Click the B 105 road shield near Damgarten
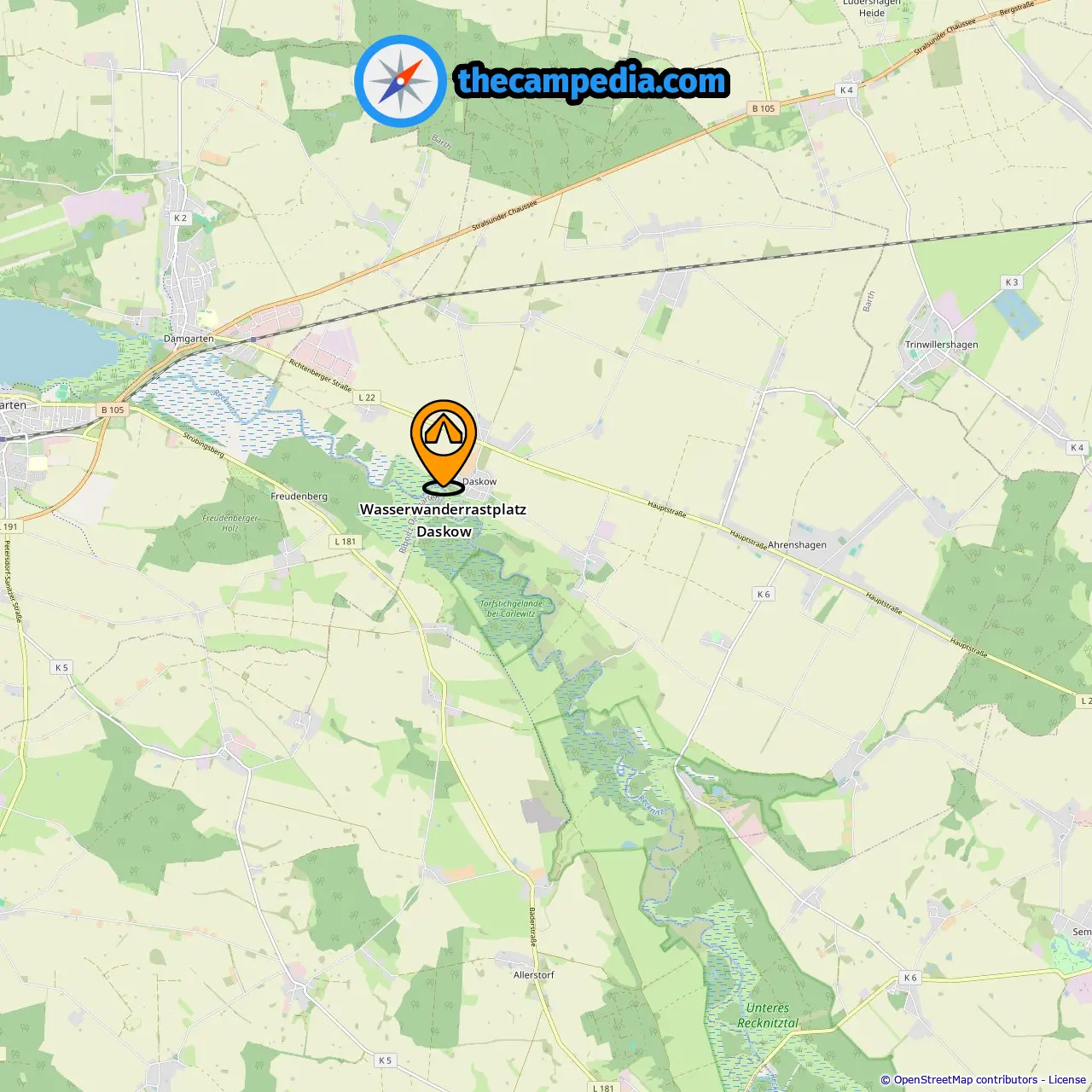Viewport: 1092px width, 1092px height. coord(113,409)
